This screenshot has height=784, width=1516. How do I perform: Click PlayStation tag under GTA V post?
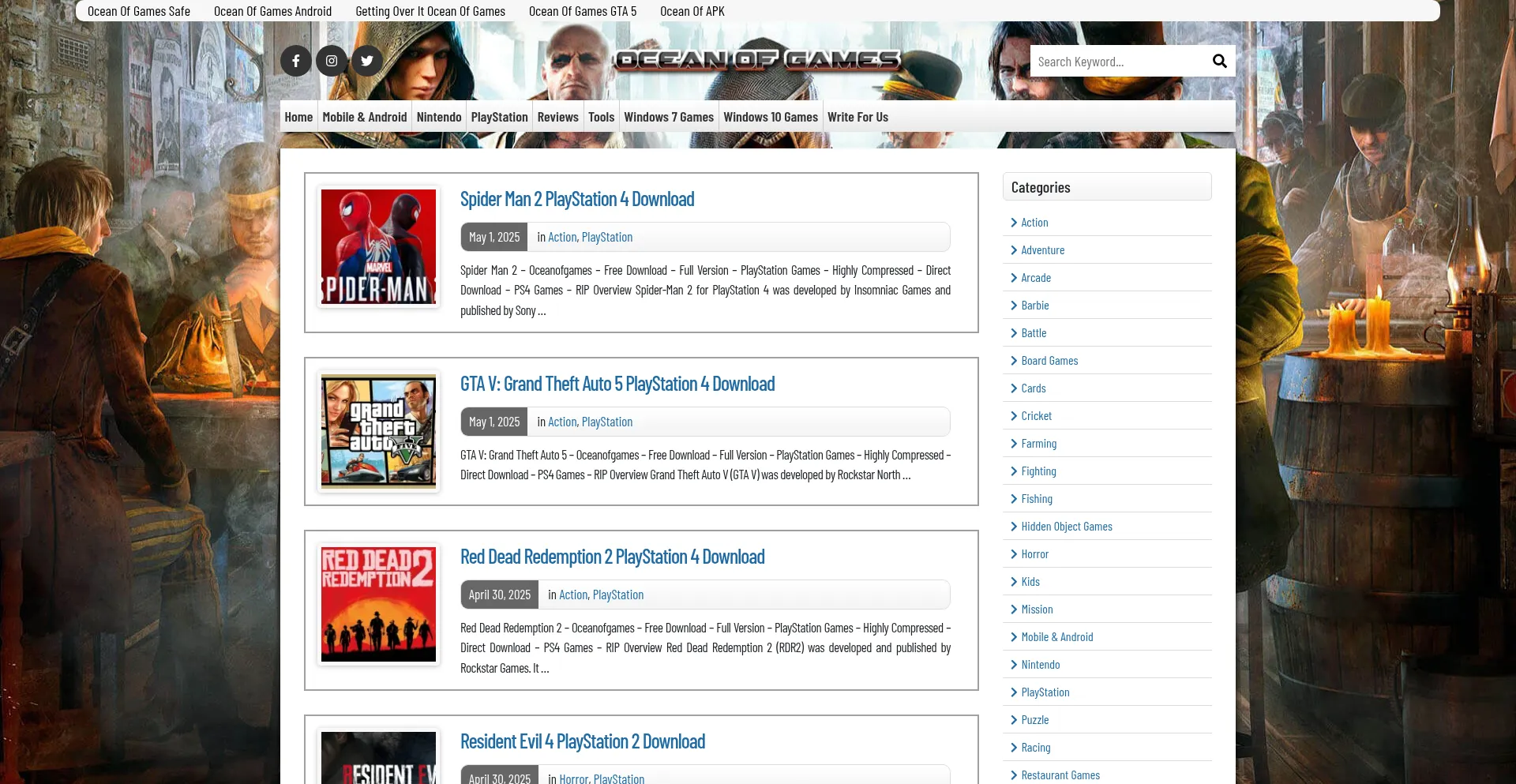tap(607, 422)
